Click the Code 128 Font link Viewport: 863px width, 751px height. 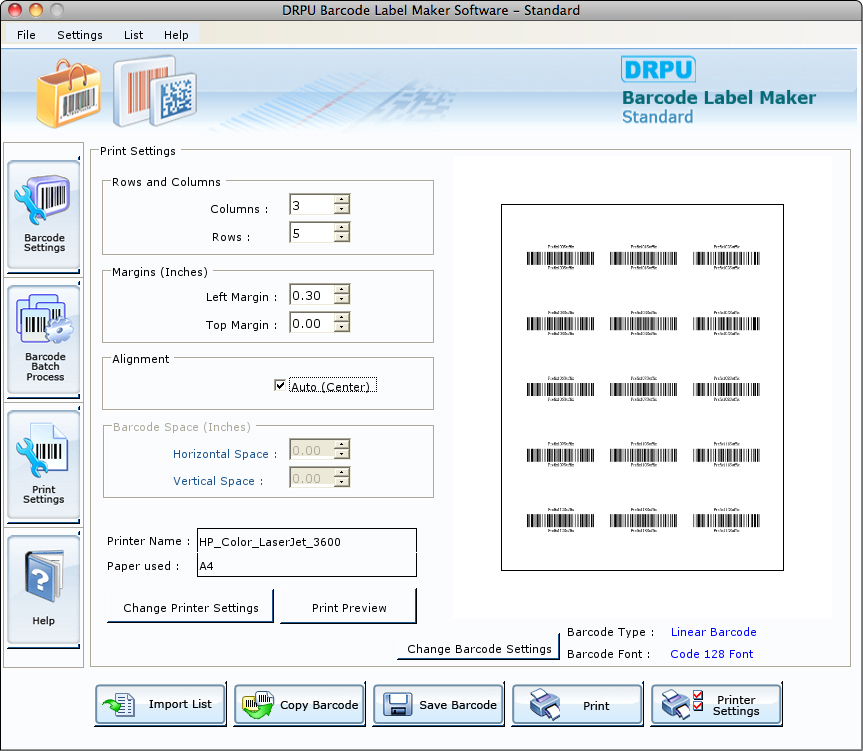pos(712,654)
